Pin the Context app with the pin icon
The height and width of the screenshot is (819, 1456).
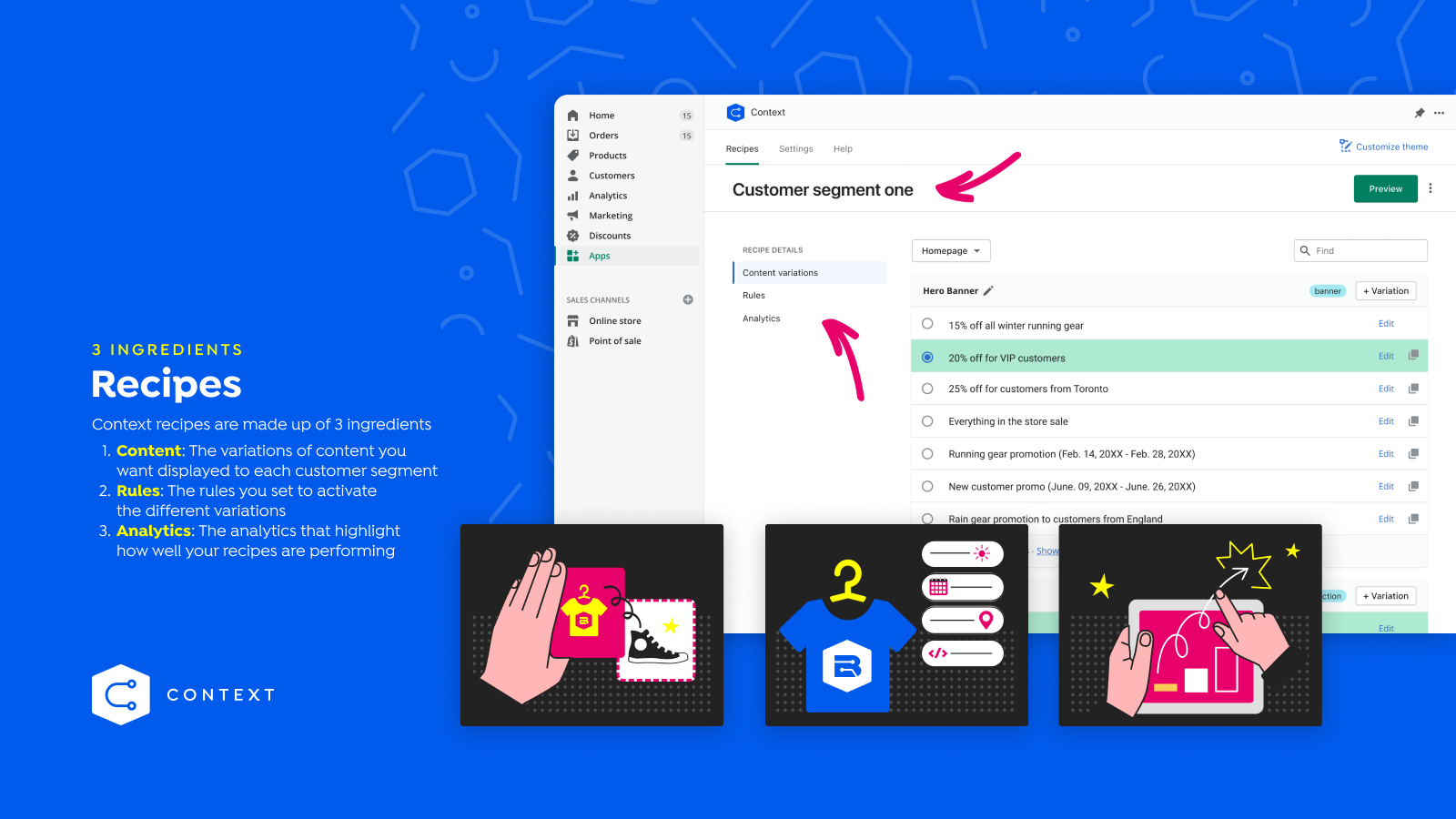[x=1419, y=112]
